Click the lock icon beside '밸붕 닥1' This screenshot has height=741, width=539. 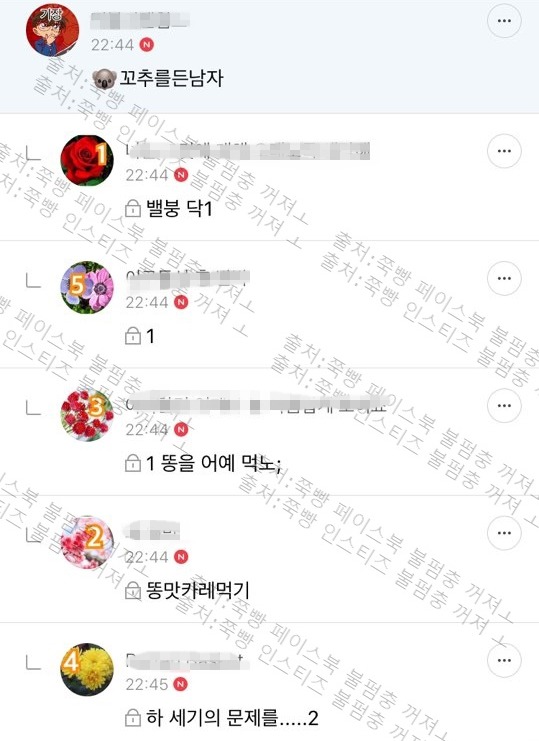pyautogui.click(x=133, y=208)
